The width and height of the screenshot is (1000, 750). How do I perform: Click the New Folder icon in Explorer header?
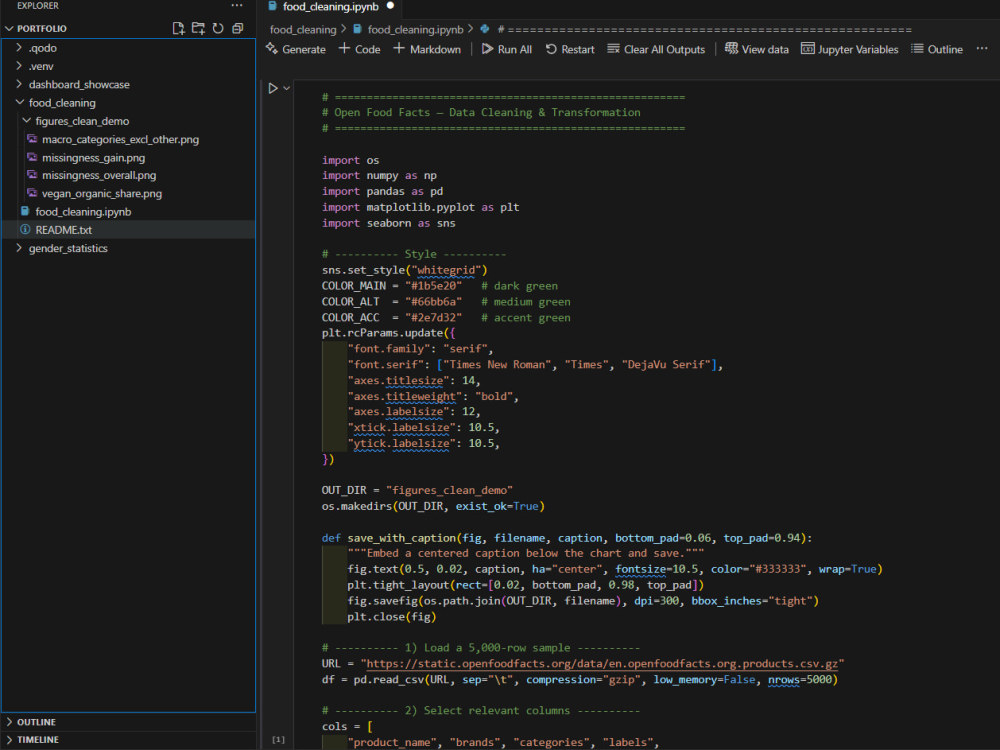(198, 28)
